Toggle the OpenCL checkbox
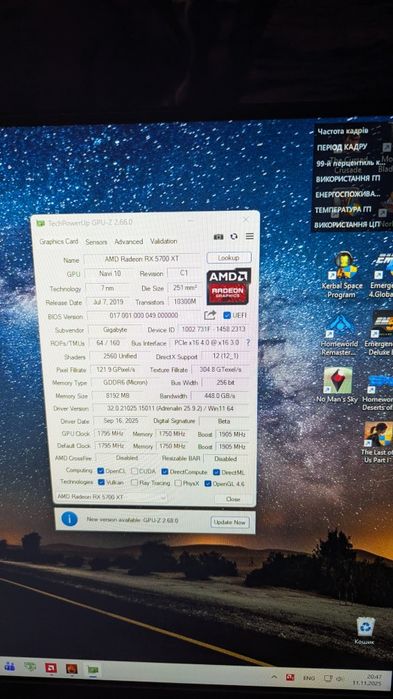Image resolution: width=393 pixels, height=699 pixels. (101, 471)
